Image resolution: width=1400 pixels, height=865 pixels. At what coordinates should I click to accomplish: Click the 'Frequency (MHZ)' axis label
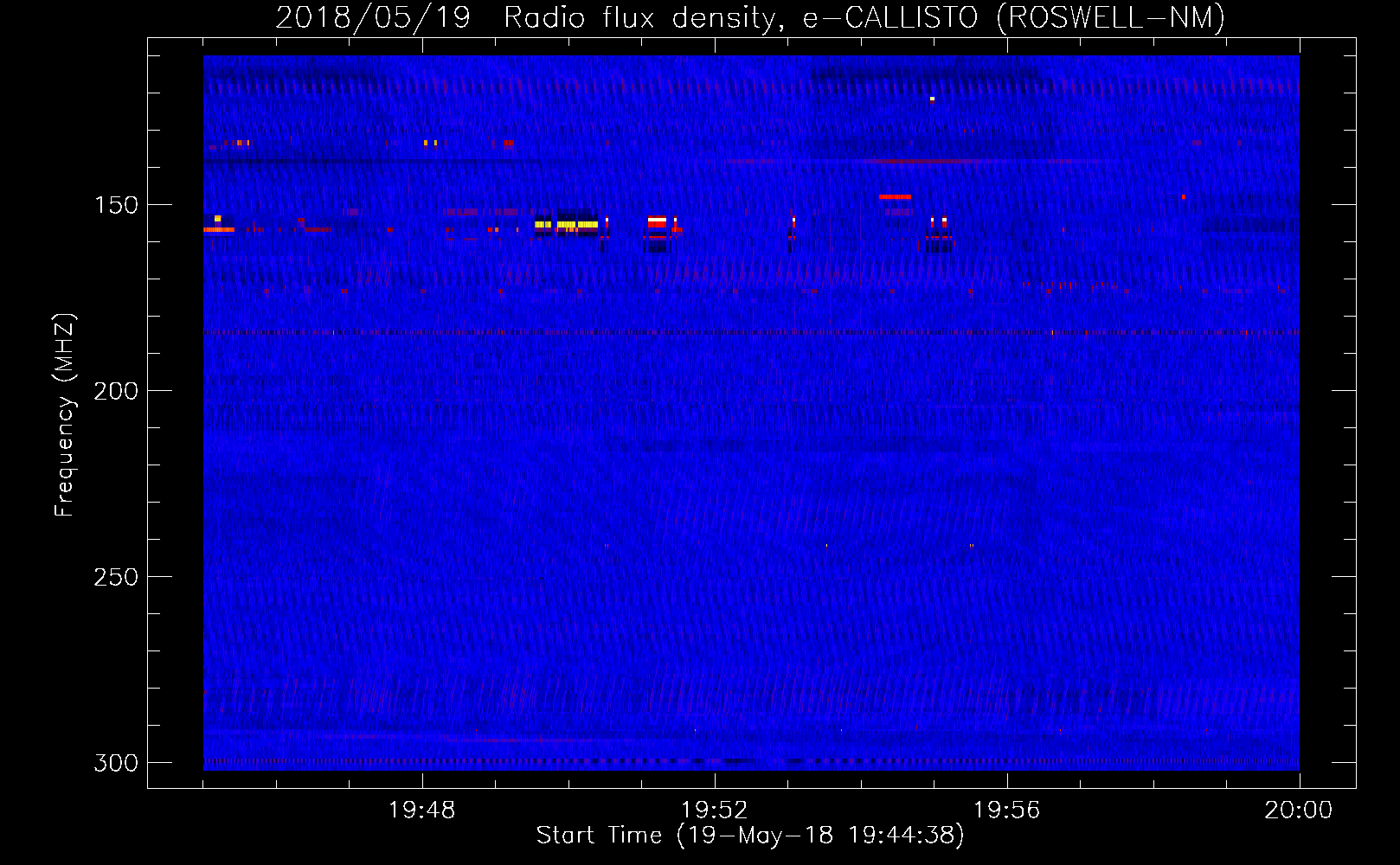(x=65, y=414)
